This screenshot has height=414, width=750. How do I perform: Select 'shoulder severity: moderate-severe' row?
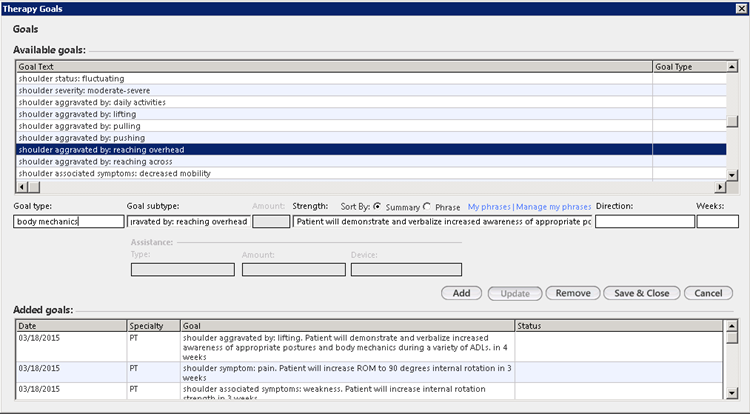click(371, 90)
